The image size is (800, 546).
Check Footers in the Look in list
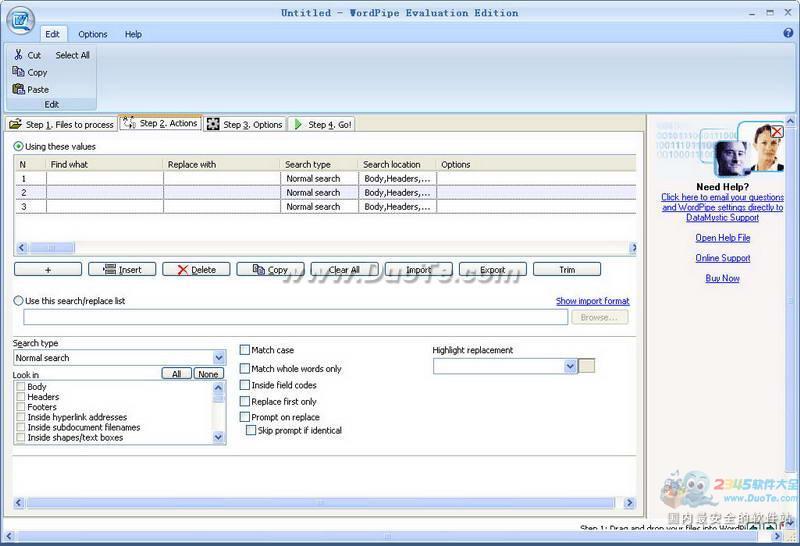point(21,407)
